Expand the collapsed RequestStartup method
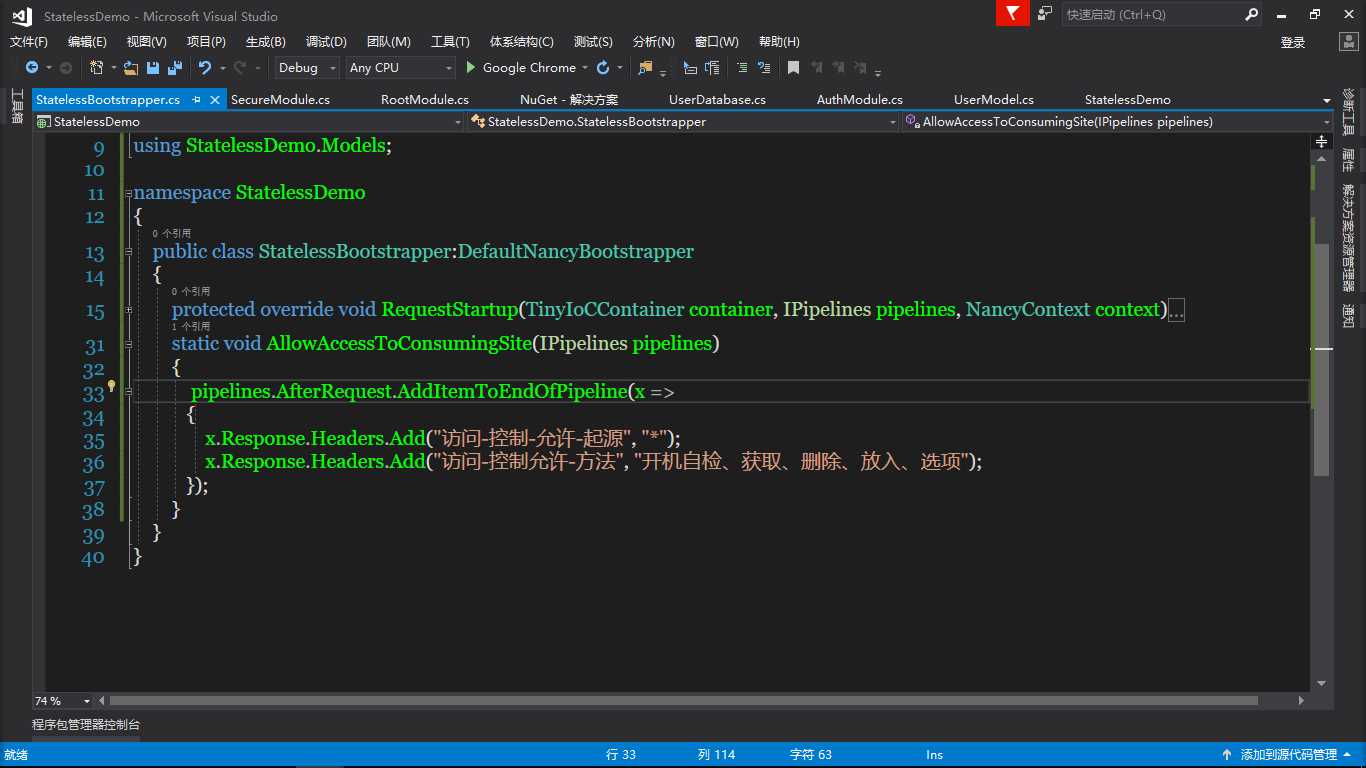 pos(129,310)
